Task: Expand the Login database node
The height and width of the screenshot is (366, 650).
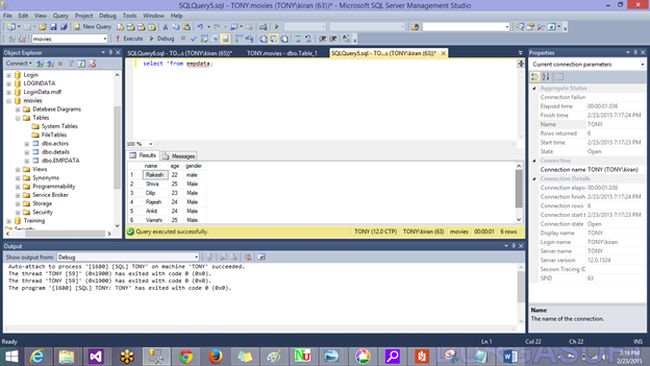Action: (x=9, y=75)
